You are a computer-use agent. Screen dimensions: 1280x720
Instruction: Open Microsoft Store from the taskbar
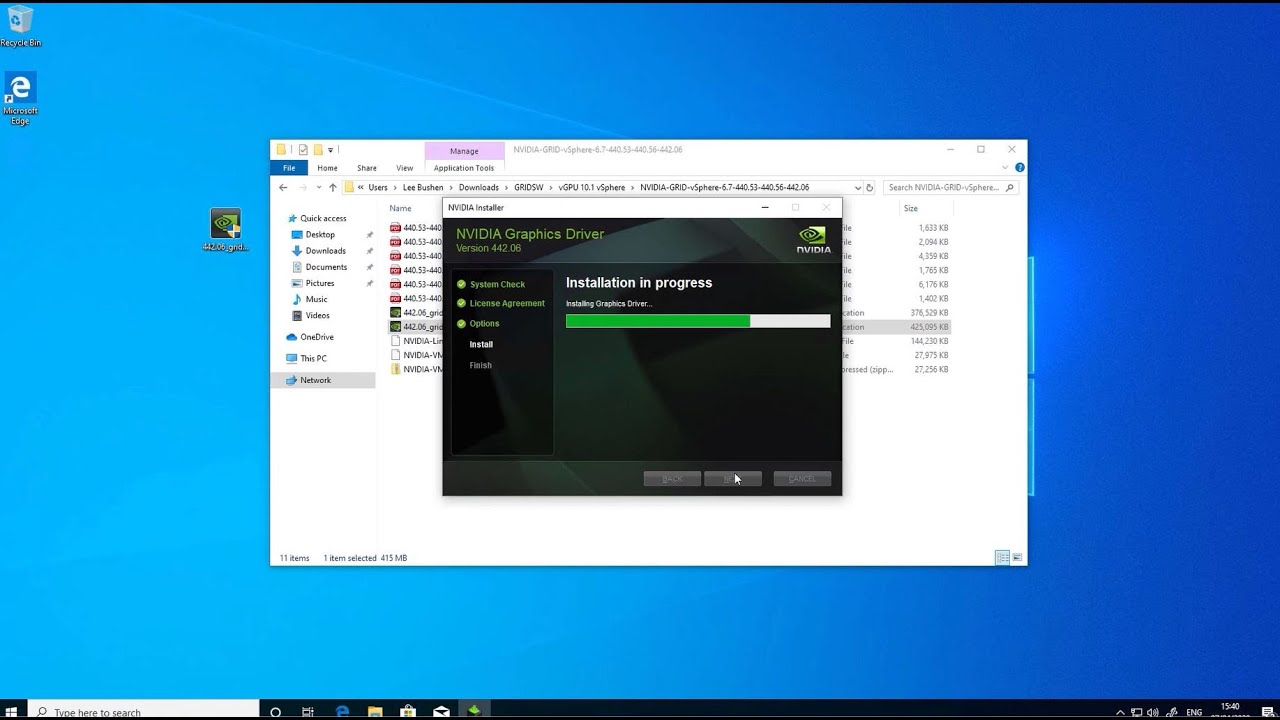[408, 711]
